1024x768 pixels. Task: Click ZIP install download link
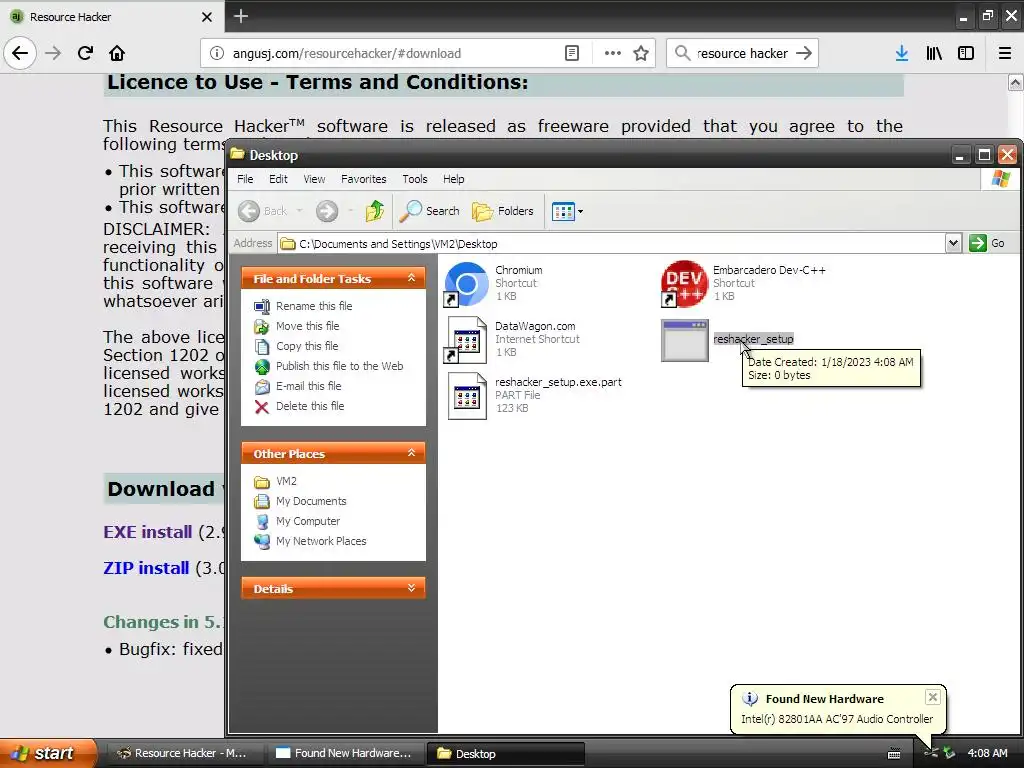pyautogui.click(x=146, y=568)
